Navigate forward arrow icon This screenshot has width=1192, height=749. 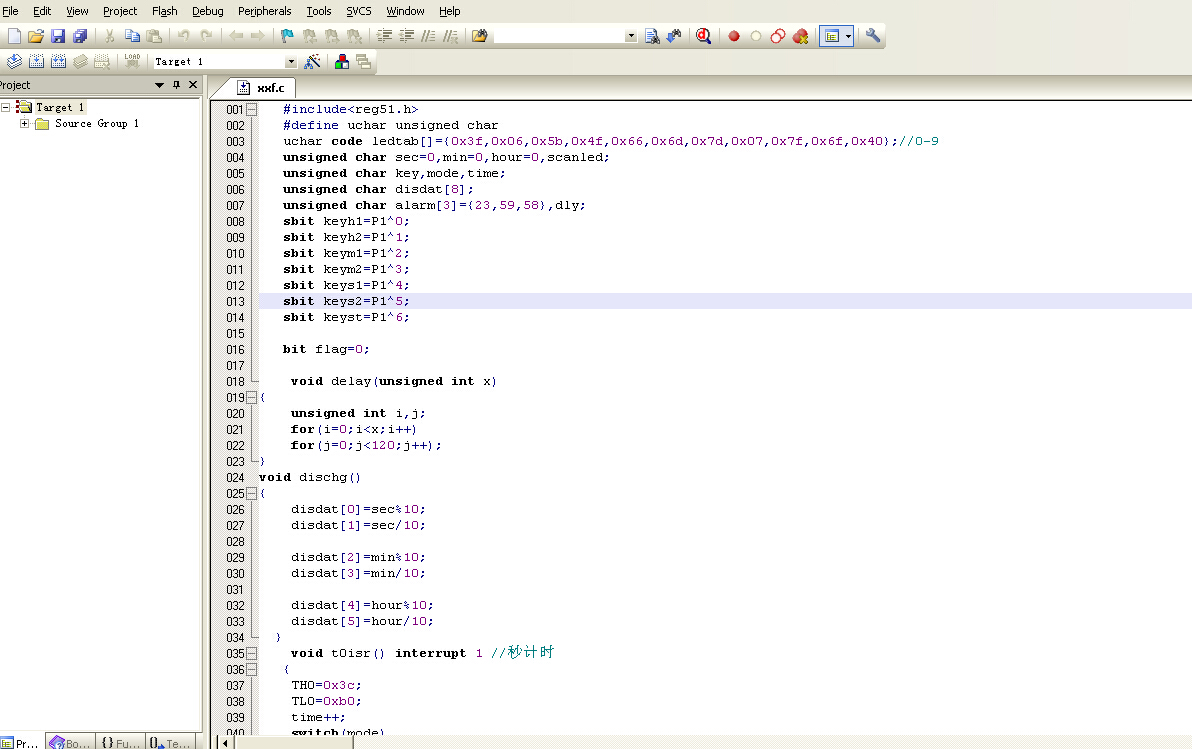pos(258,36)
